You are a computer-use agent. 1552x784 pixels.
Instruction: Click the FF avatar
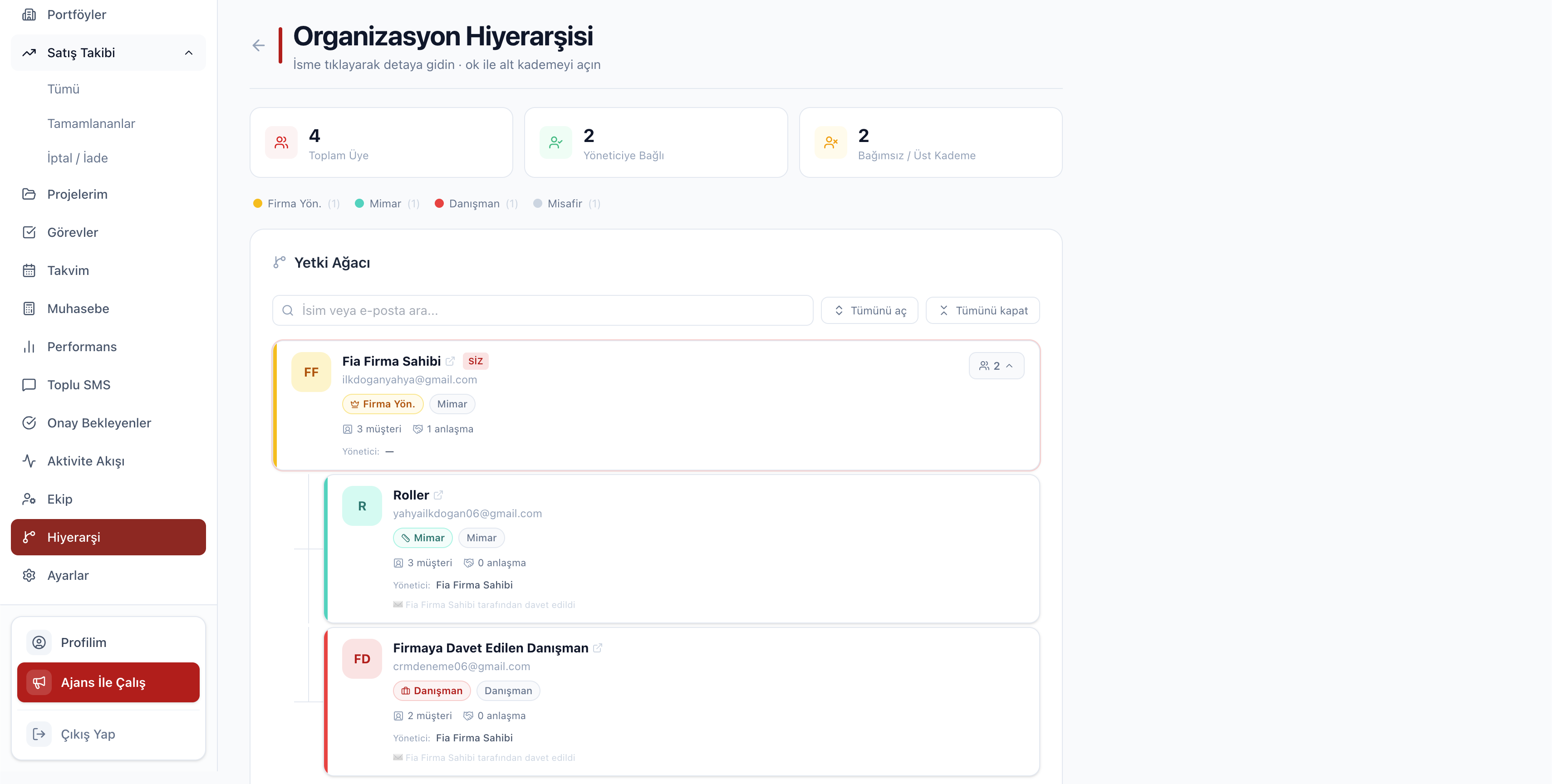click(311, 373)
